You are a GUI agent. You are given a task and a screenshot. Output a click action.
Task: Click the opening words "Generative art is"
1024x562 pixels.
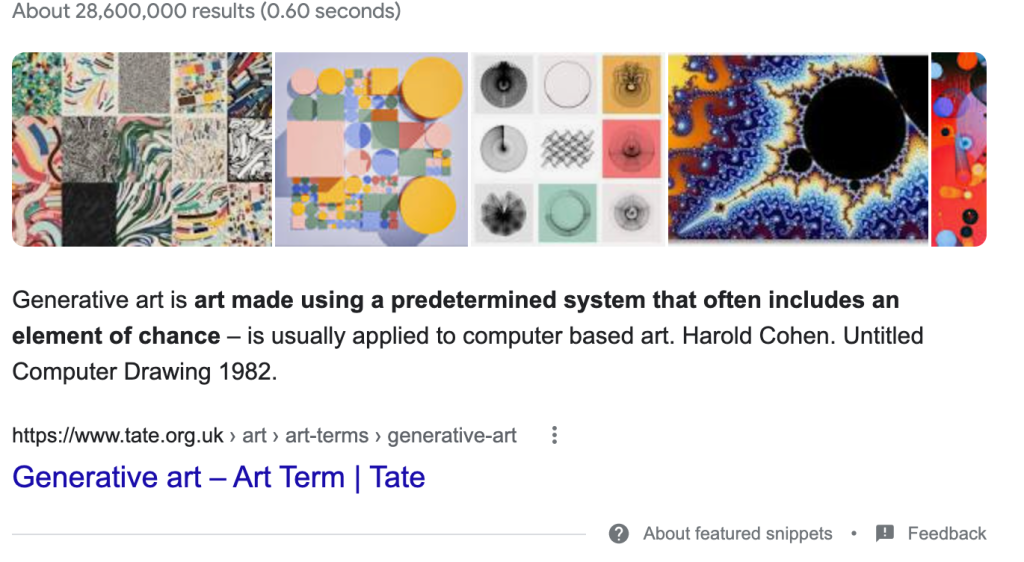coord(100,300)
